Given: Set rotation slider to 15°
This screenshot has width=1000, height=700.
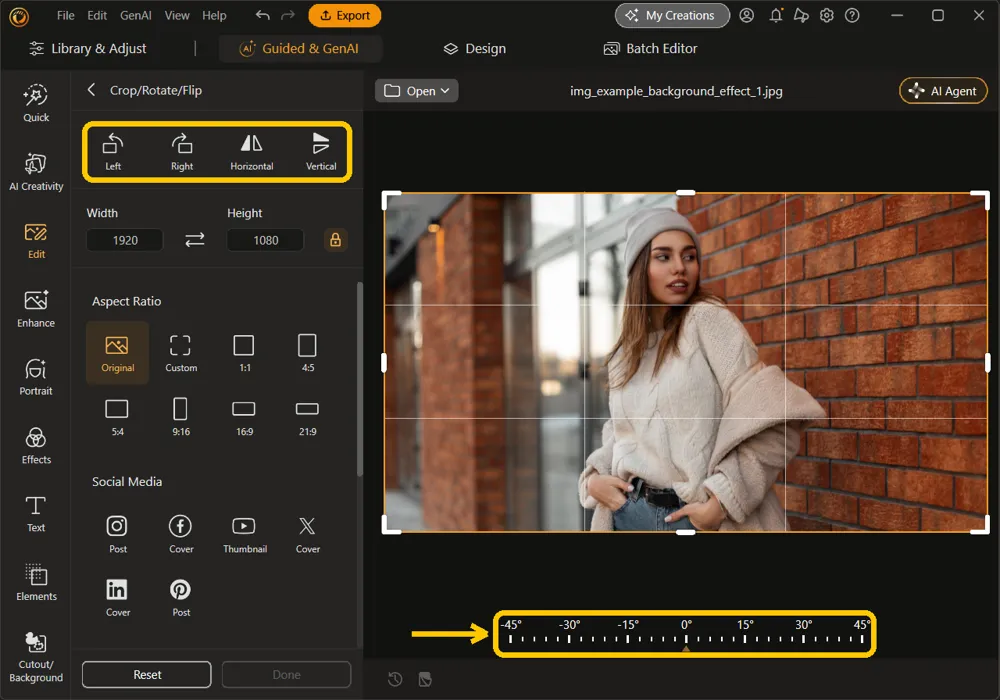Looking at the screenshot, I should click(x=745, y=638).
